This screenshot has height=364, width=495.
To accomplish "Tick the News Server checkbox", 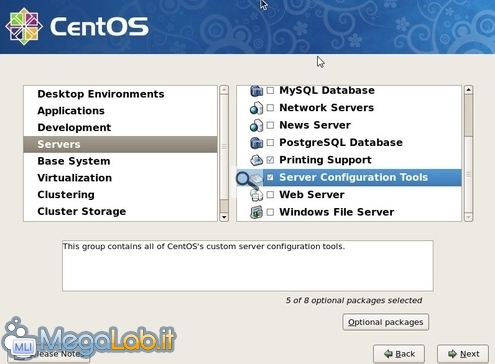I will point(270,125).
